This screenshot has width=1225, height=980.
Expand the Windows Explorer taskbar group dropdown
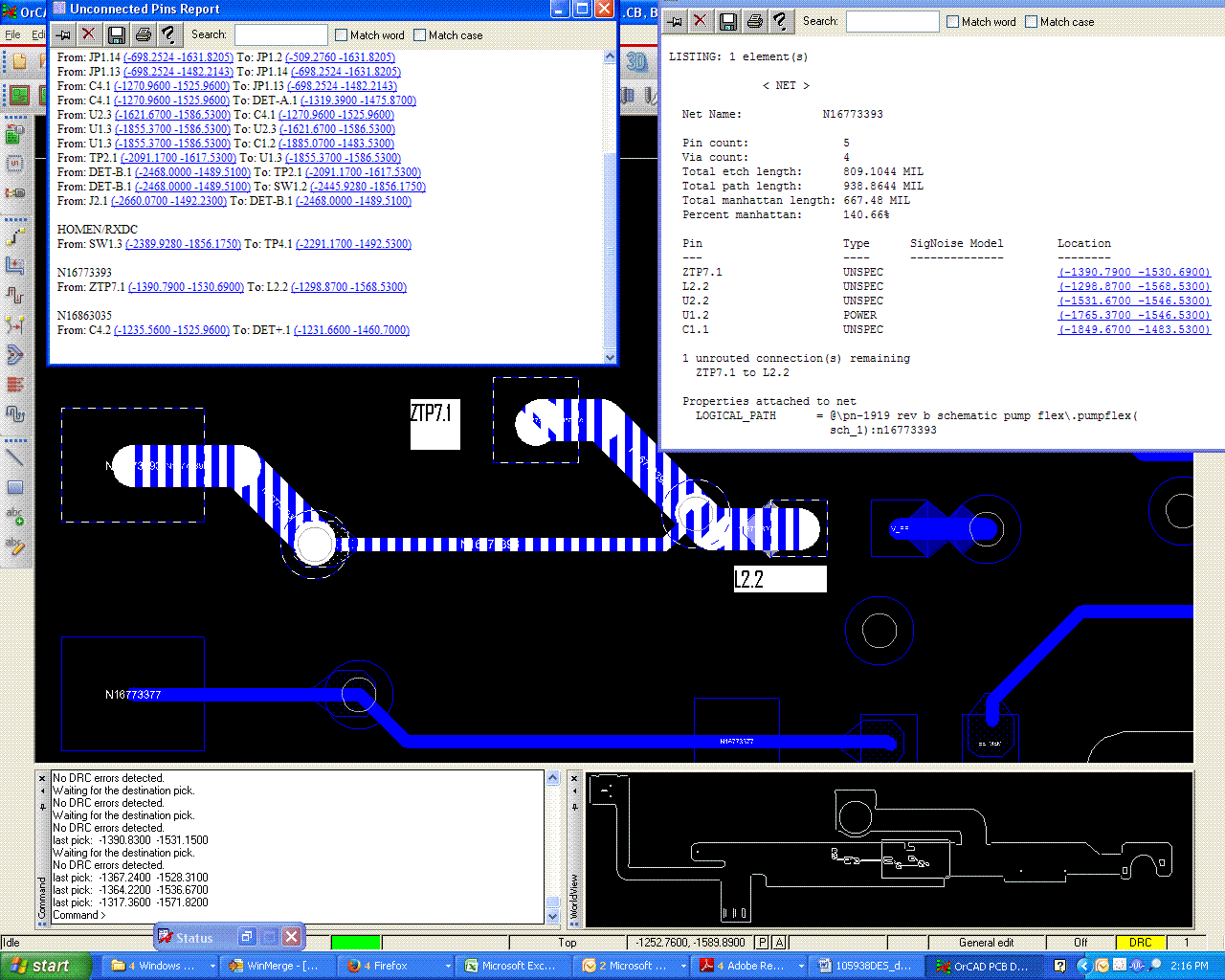click(x=212, y=966)
